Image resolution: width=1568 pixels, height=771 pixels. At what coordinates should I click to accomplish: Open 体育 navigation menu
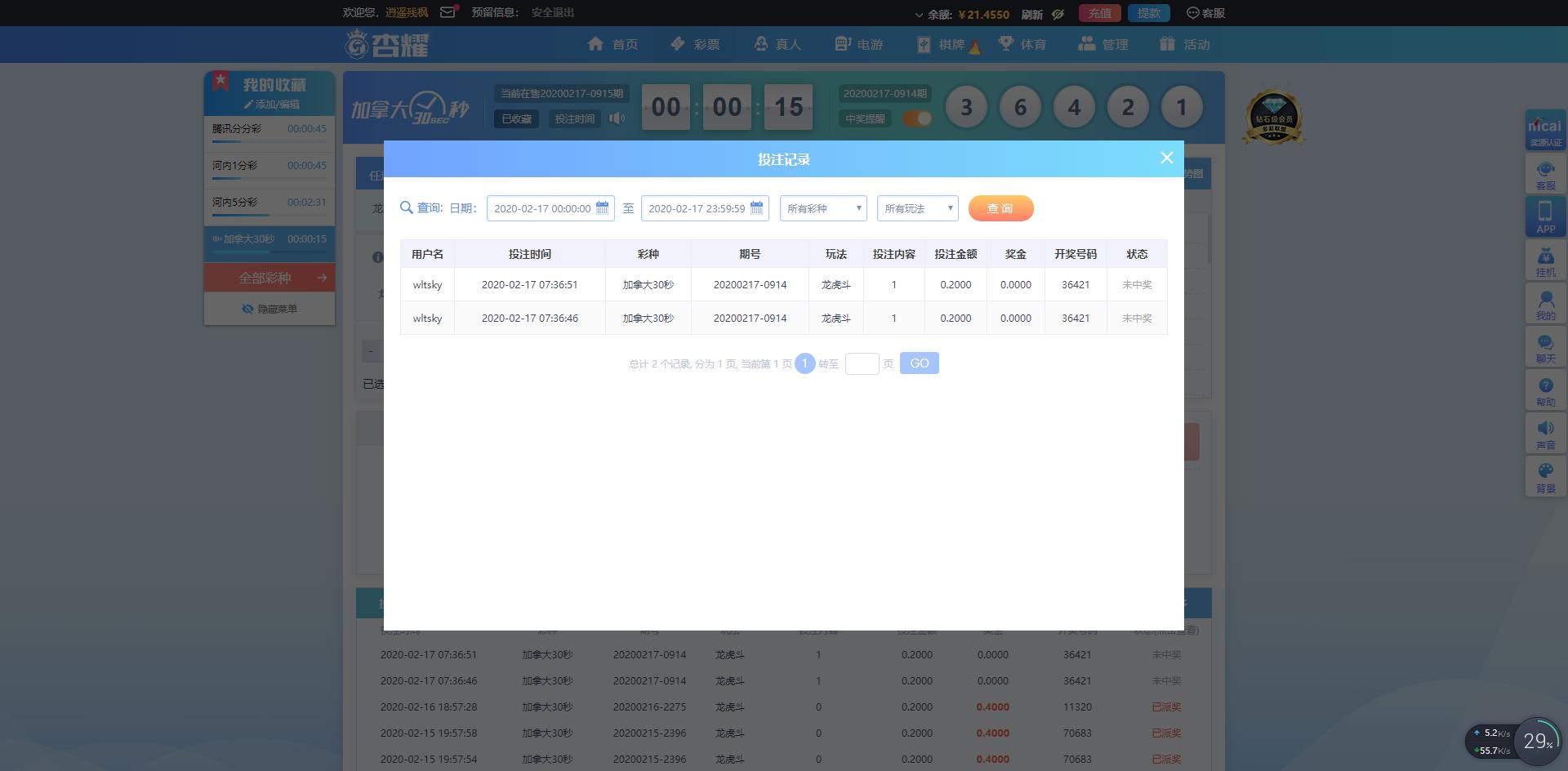tap(1022, 44)
